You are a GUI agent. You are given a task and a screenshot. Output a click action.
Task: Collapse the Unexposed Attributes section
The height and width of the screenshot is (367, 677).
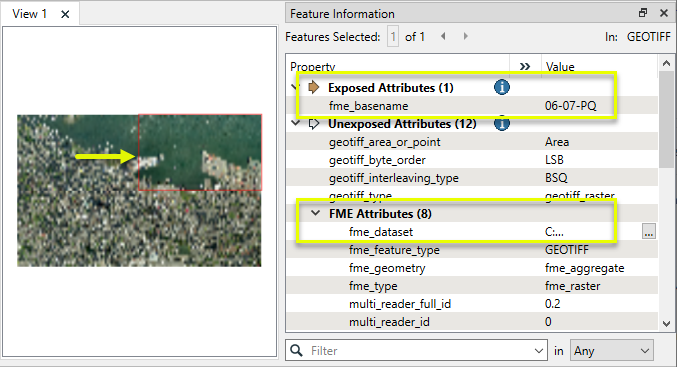(296, 123)
